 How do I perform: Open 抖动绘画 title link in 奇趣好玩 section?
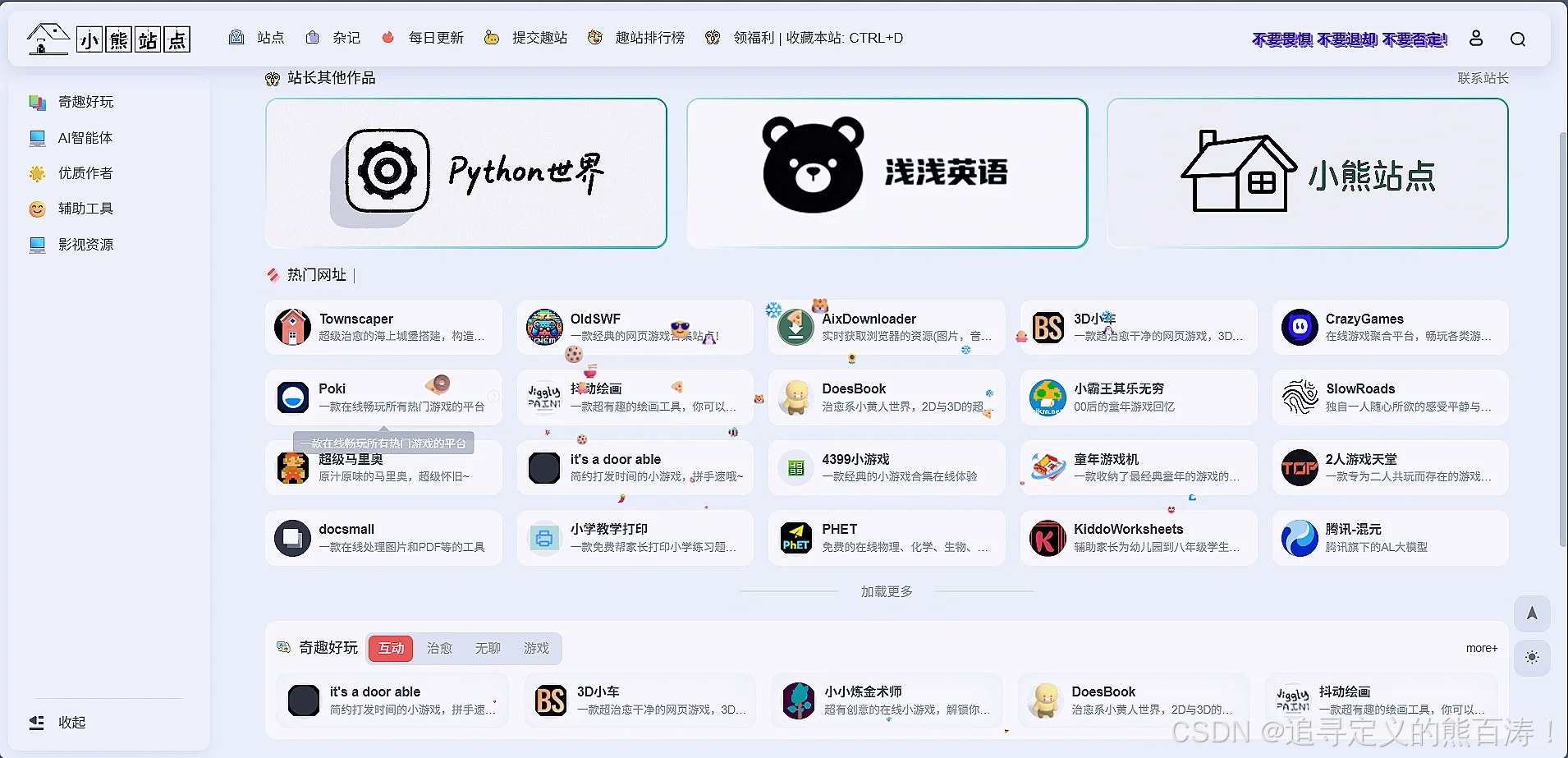pyautogui.click(x=1345, y=691)
